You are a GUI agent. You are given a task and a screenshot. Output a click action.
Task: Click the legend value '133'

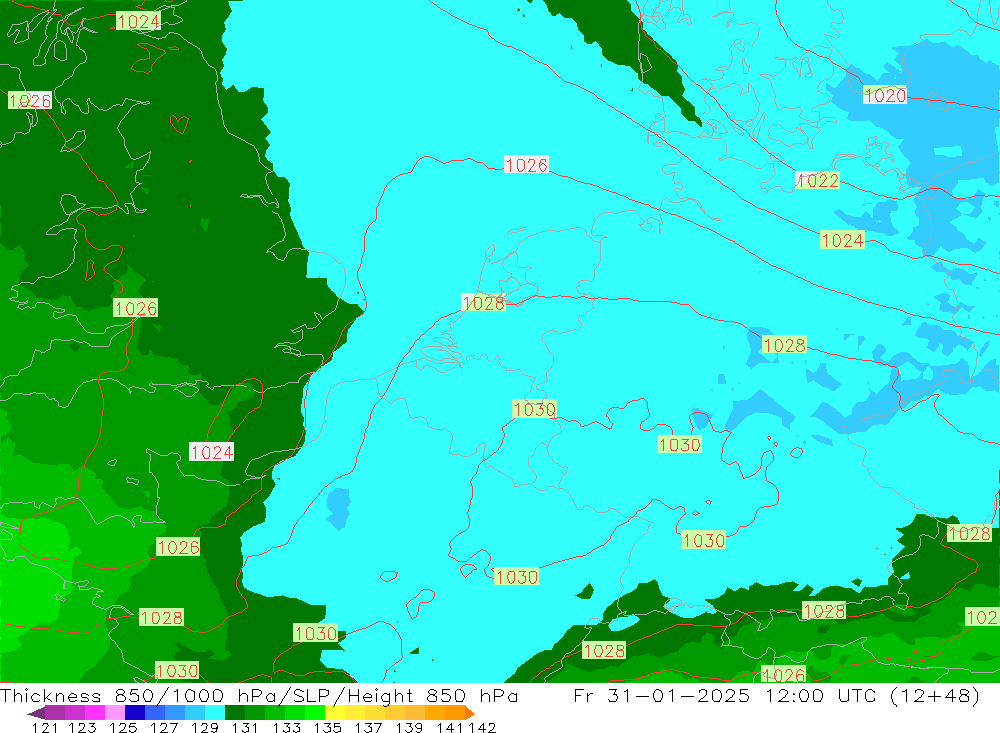pyautogui.click(x=286, y=727)
